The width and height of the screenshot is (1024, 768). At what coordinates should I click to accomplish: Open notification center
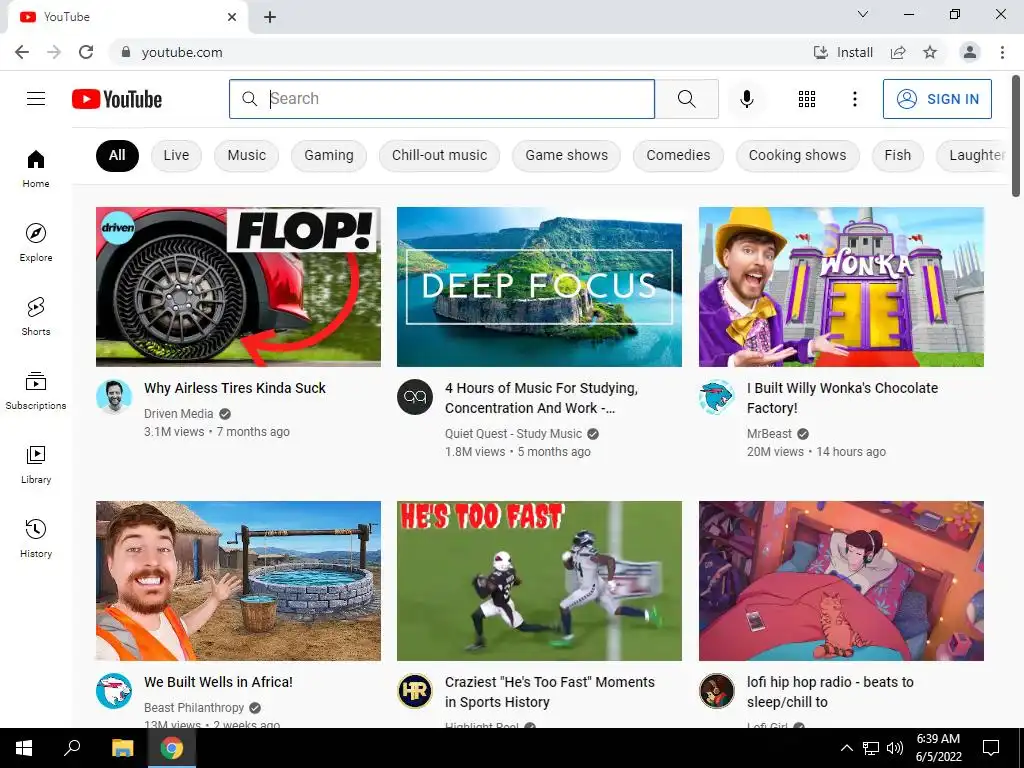[x=991, y=748]
